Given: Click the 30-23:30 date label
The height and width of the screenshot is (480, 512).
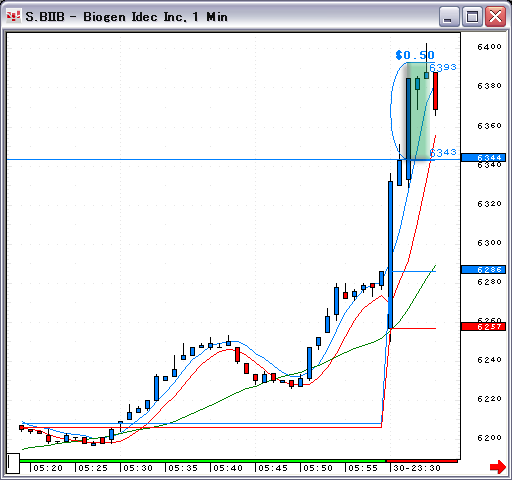Looking at the screenshot, I should 417,468.
